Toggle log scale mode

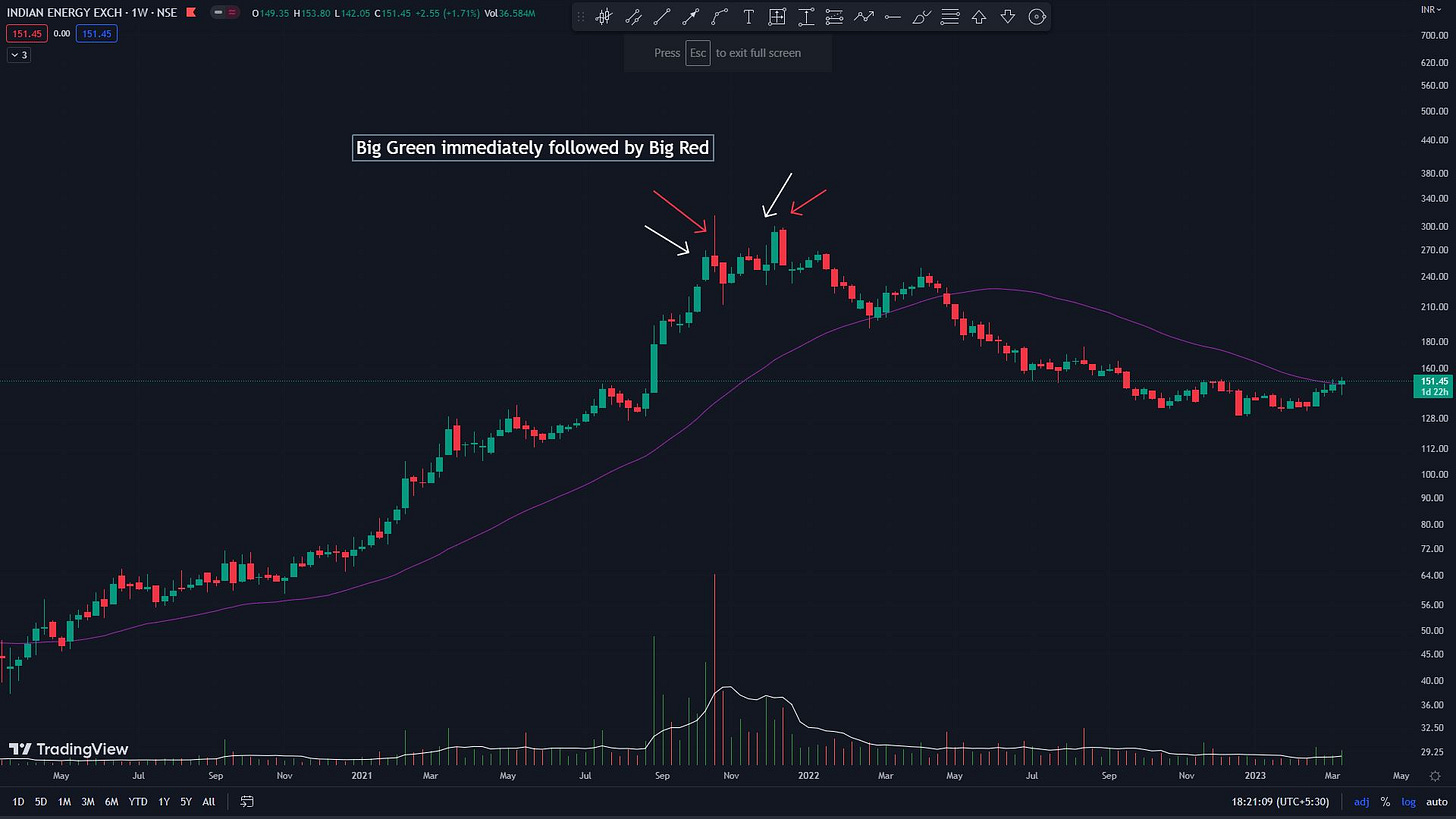[1408, 801]
